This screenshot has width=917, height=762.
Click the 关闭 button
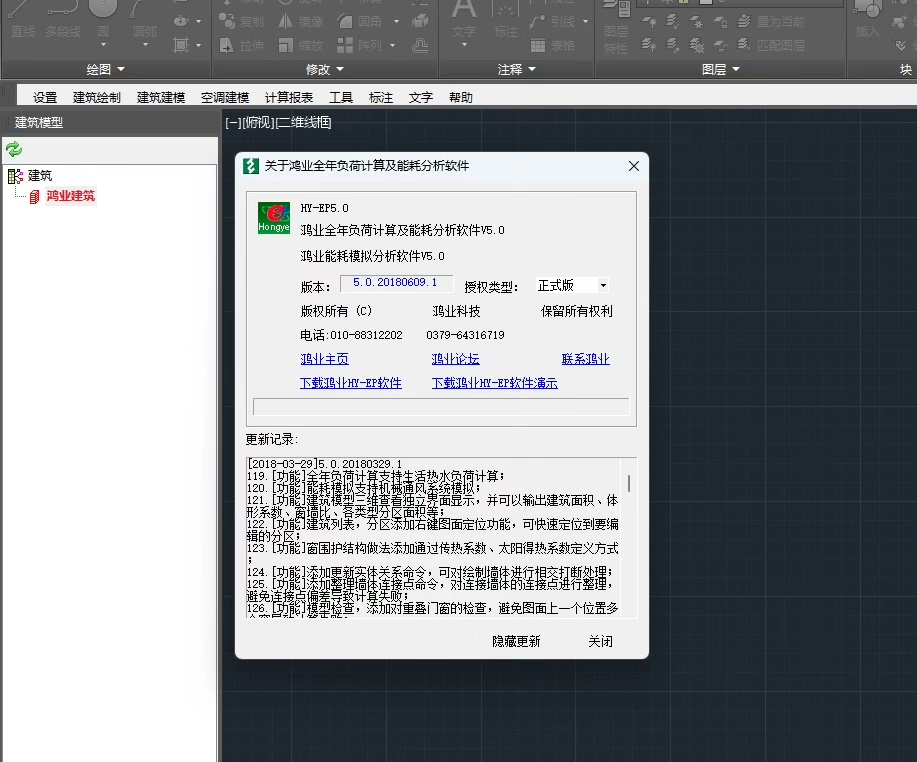coord(600,642)
